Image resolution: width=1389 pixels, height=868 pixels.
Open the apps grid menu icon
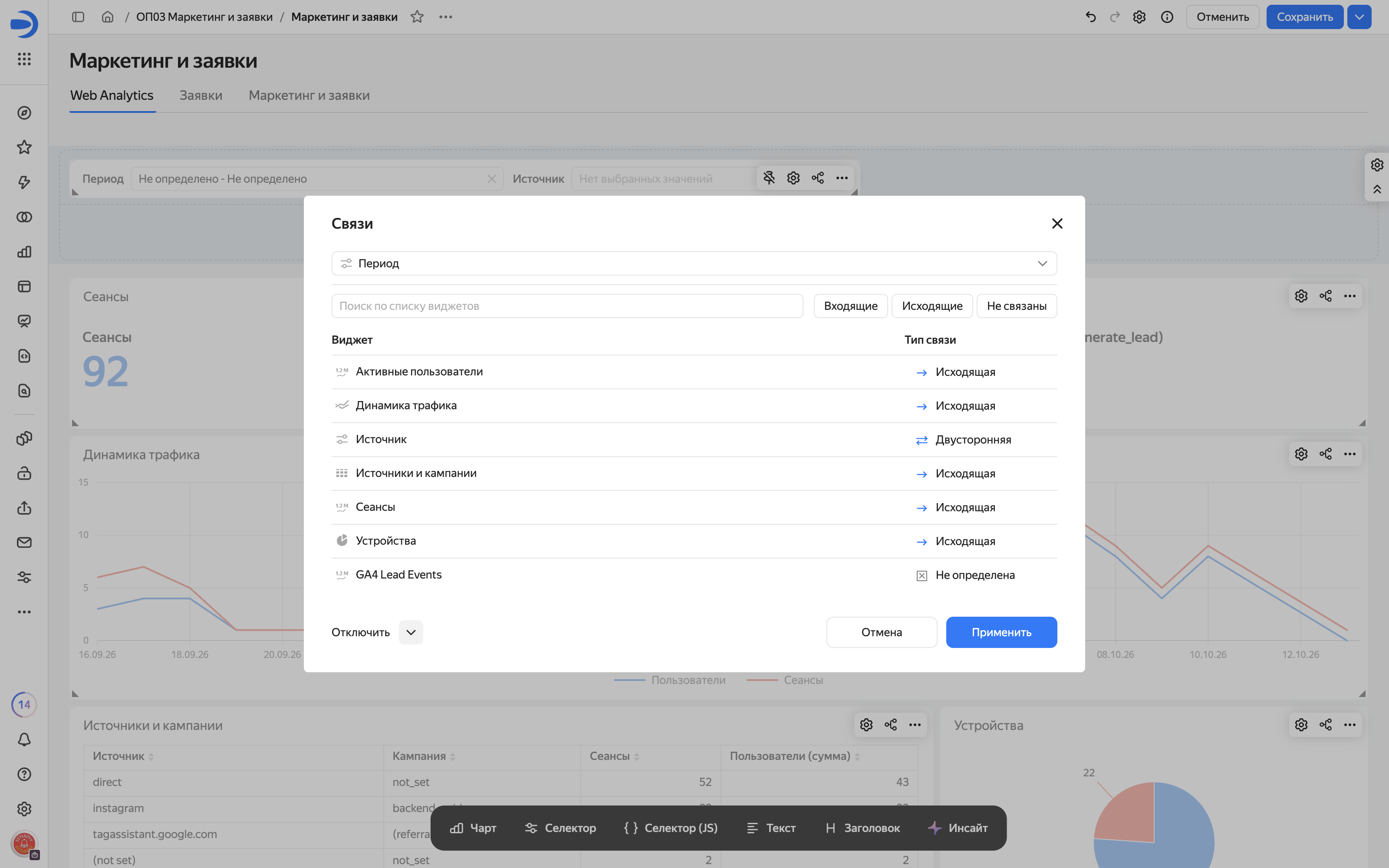point(24,59)
